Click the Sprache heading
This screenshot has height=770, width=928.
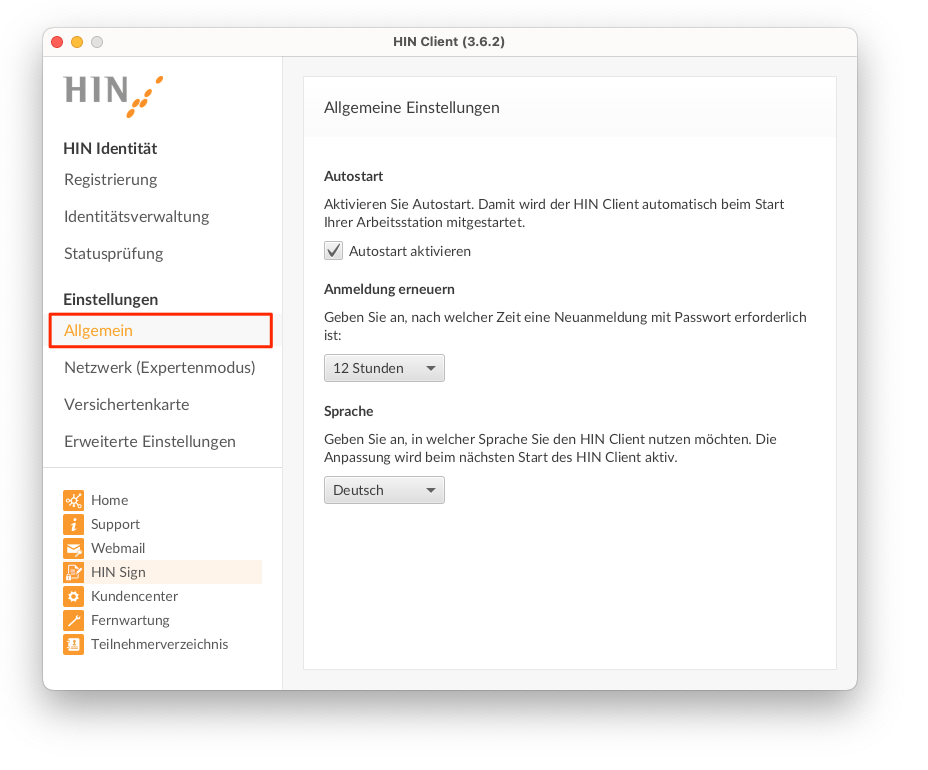pos(349,411)
